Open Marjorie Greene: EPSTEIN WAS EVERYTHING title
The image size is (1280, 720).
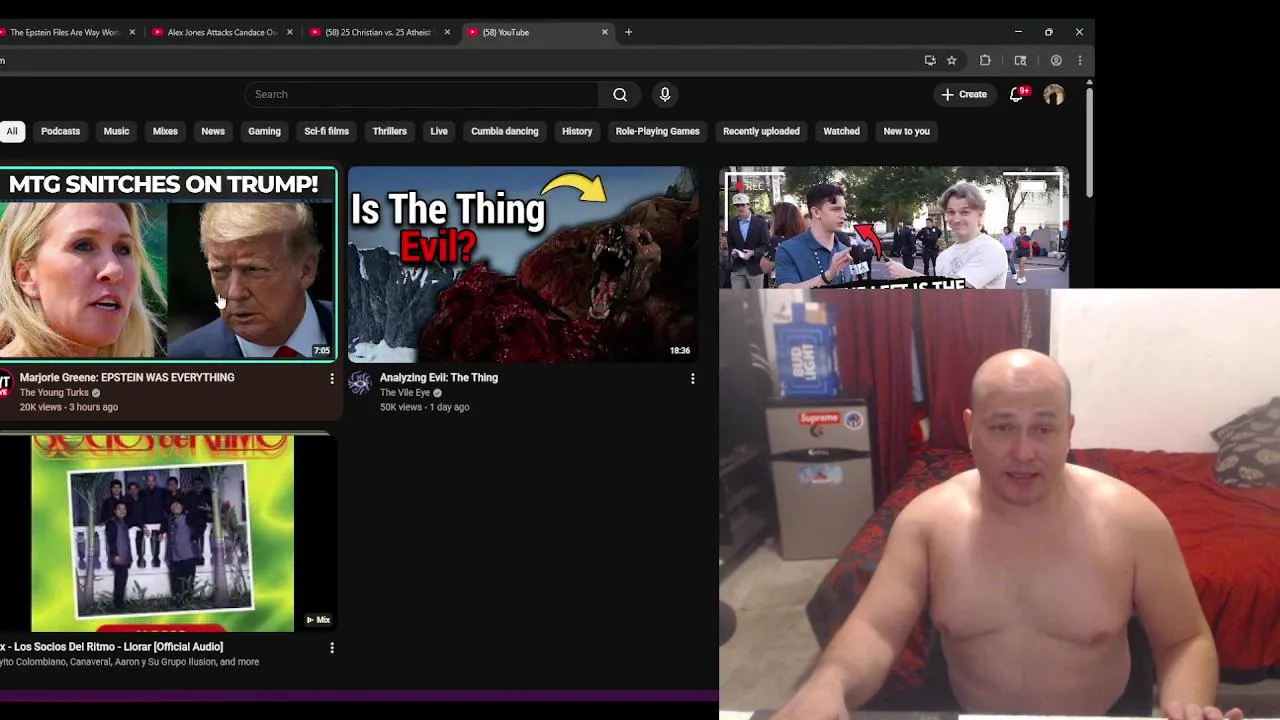(x=127, y=377)
